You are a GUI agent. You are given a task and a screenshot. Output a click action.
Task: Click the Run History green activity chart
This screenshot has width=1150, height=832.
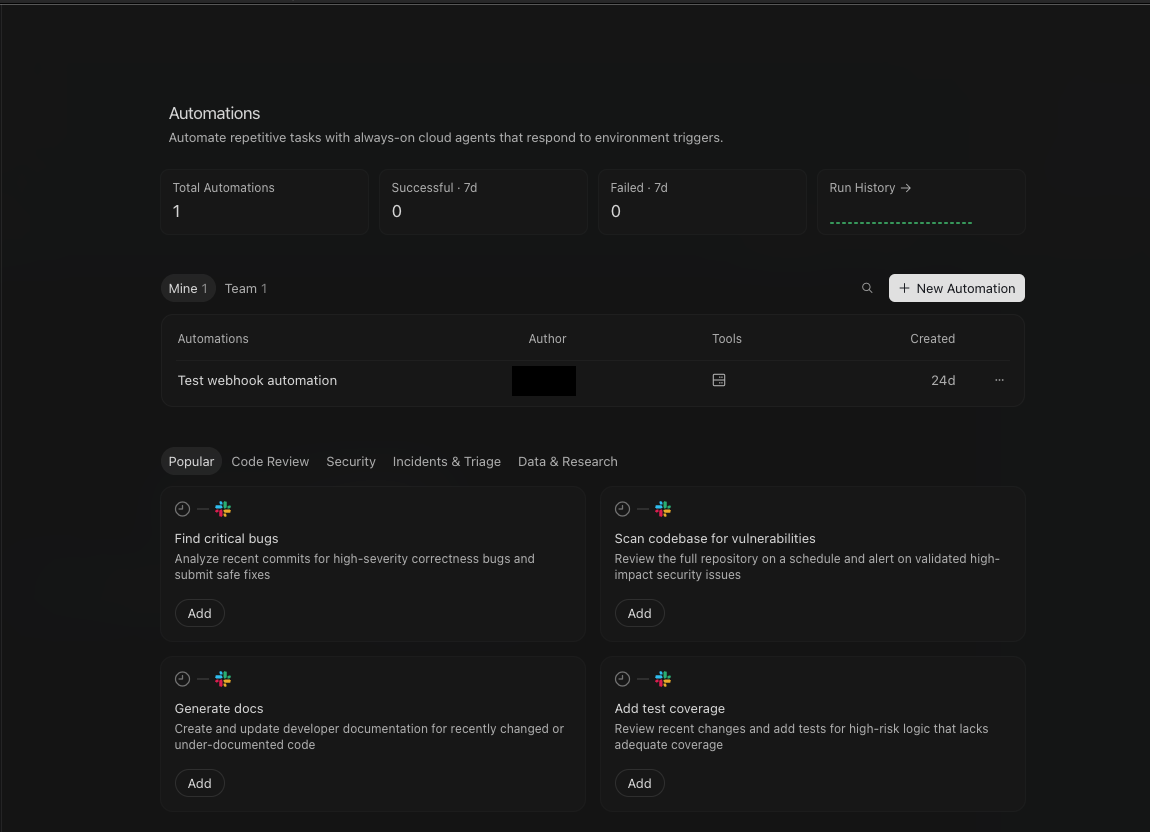[901, 222]
